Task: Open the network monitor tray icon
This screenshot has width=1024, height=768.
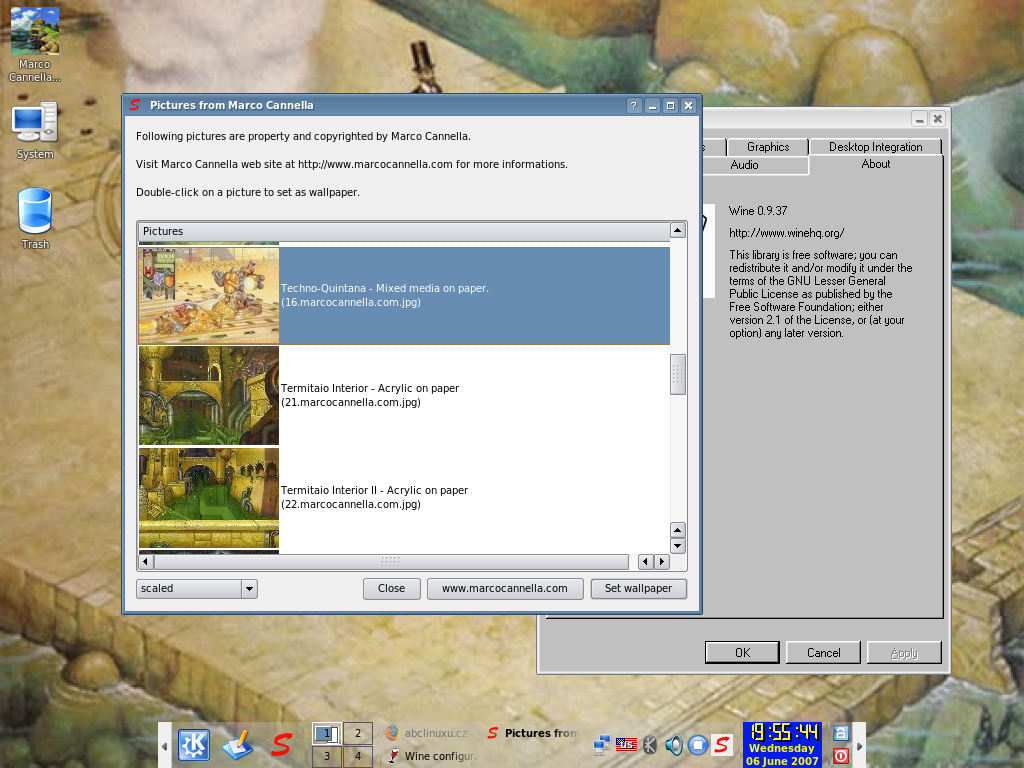Action: point(601,744)
